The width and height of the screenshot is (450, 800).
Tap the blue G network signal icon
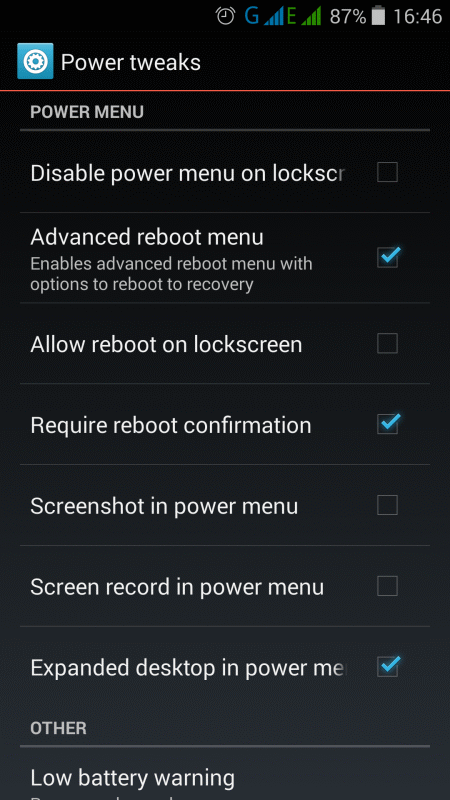pos(263,16)
